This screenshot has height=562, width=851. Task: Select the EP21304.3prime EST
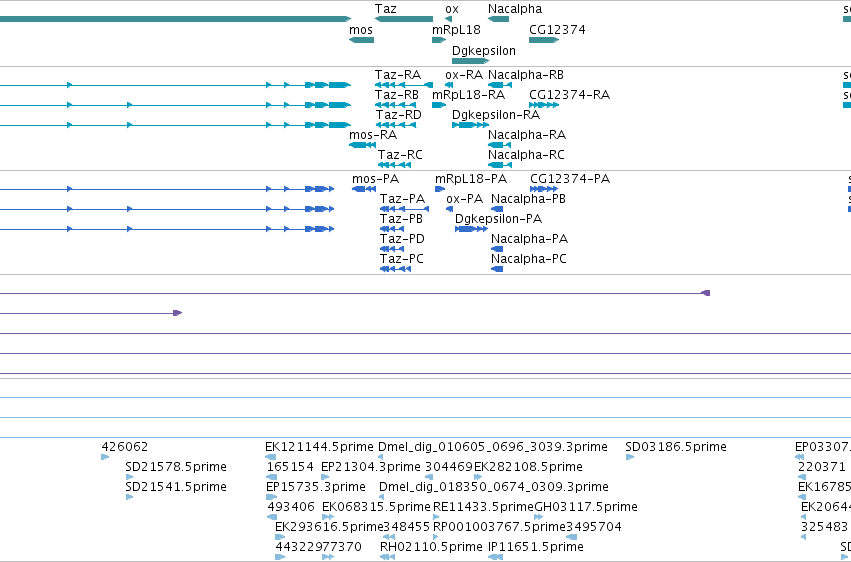tap(371, 467)
